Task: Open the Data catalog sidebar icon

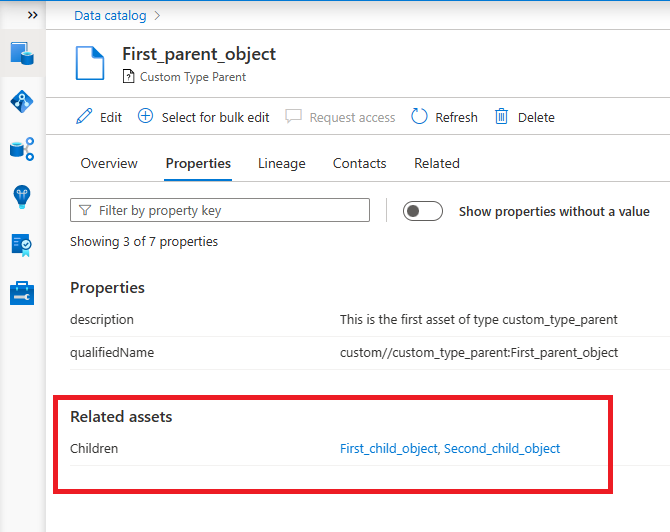Action: tap(22, 53)
